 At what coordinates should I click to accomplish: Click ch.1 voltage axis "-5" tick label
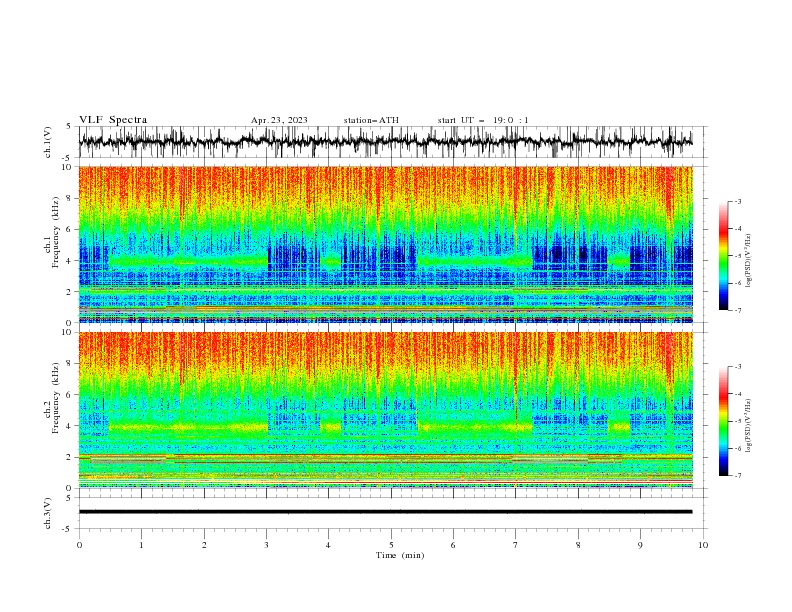[x=66, y=158]
